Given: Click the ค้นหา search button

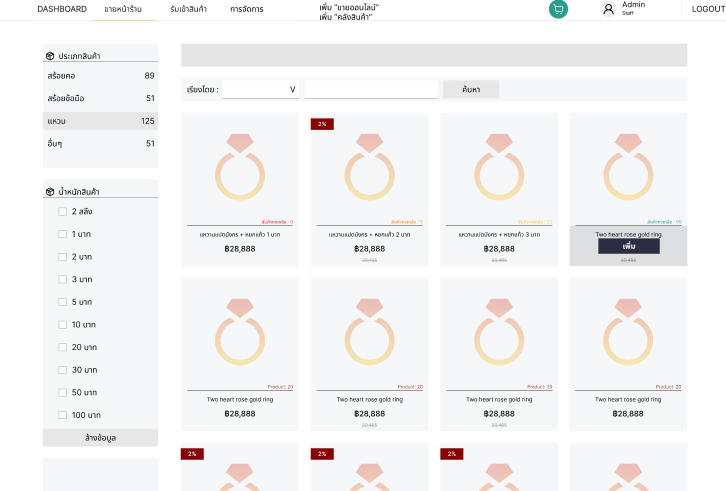Looking at the screenshot, I should tap(470, 90).
